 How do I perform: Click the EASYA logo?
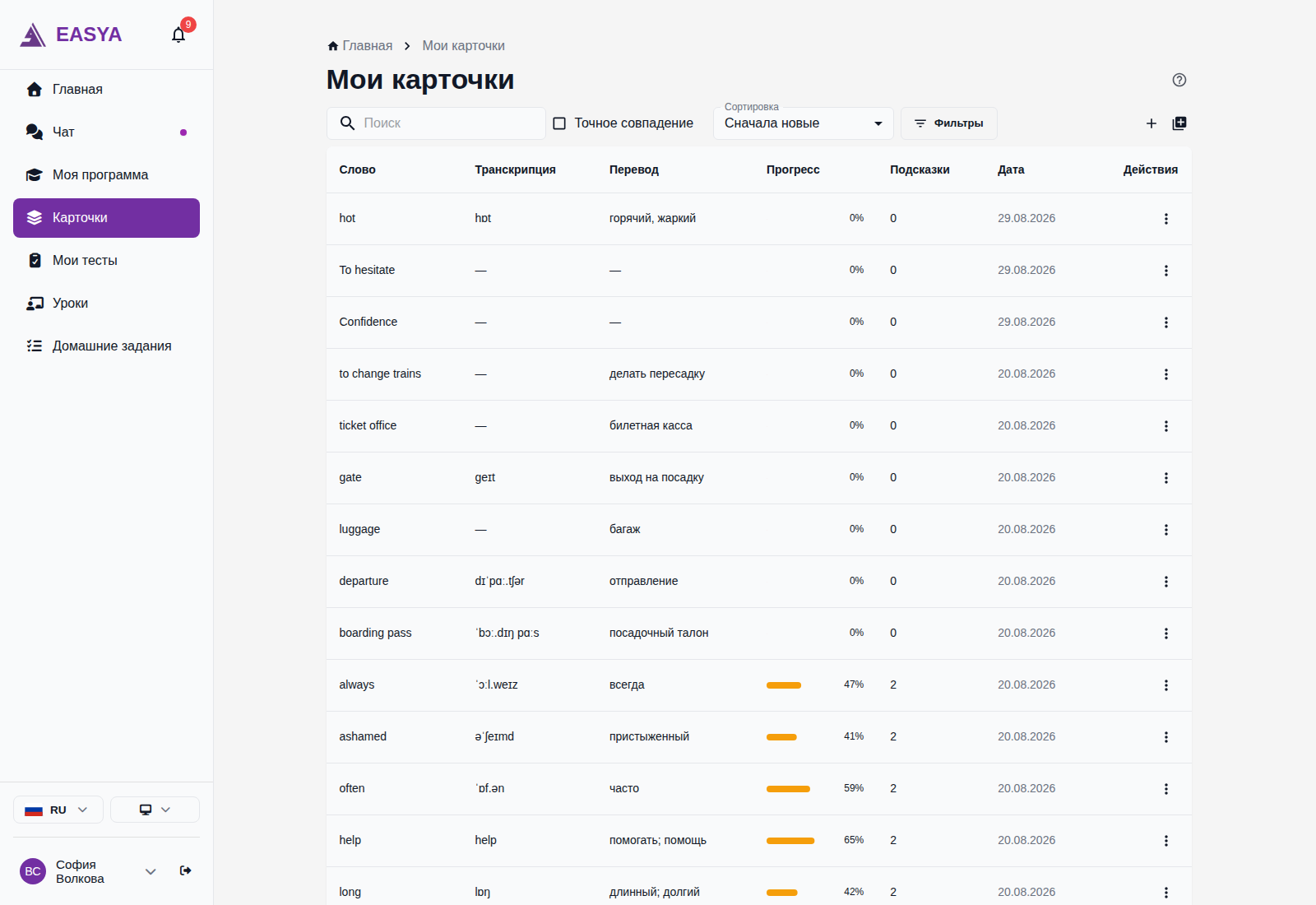71,35
